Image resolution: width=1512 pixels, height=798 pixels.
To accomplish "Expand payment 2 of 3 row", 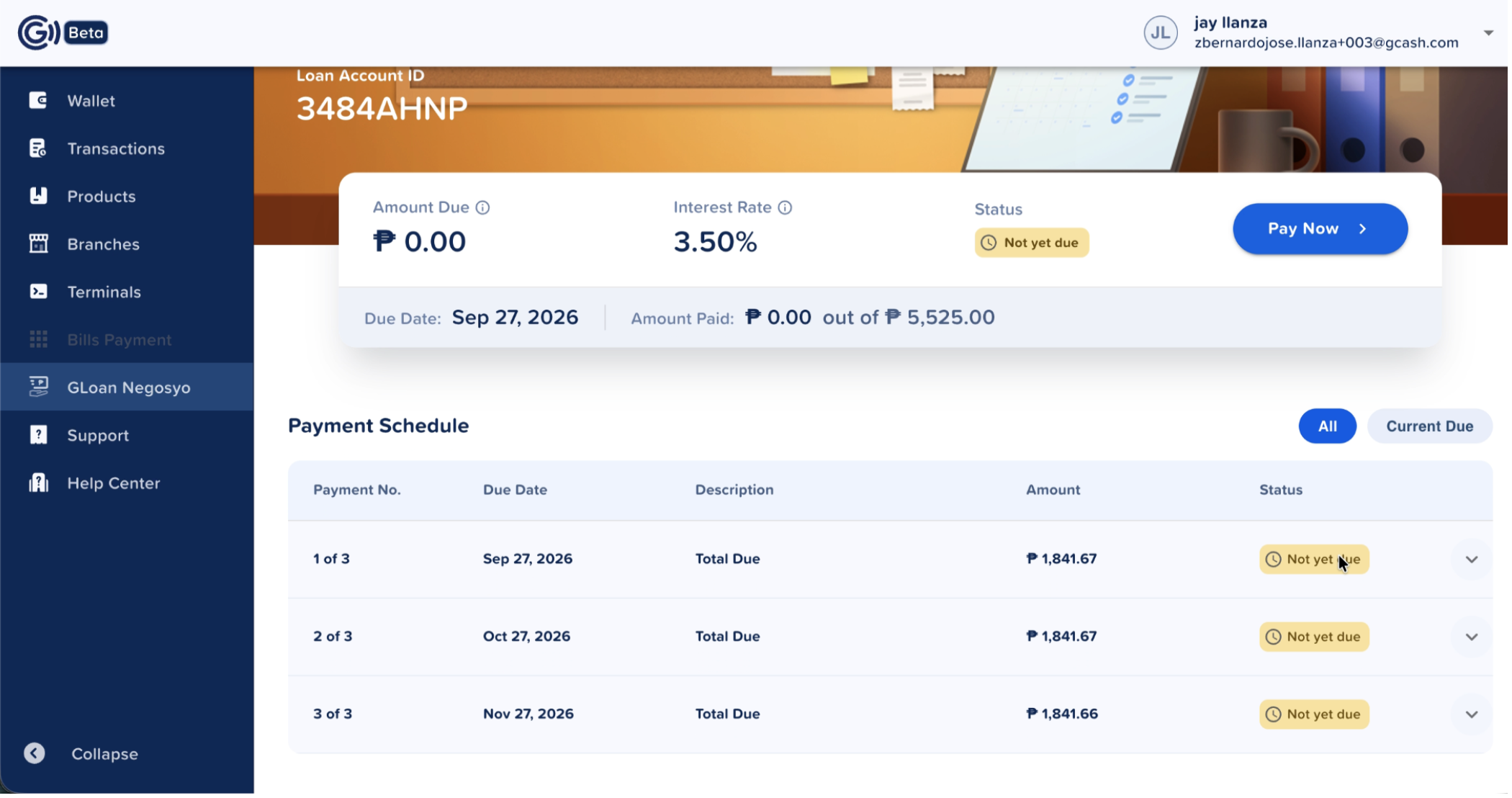I will click(x=1472, y=637).
